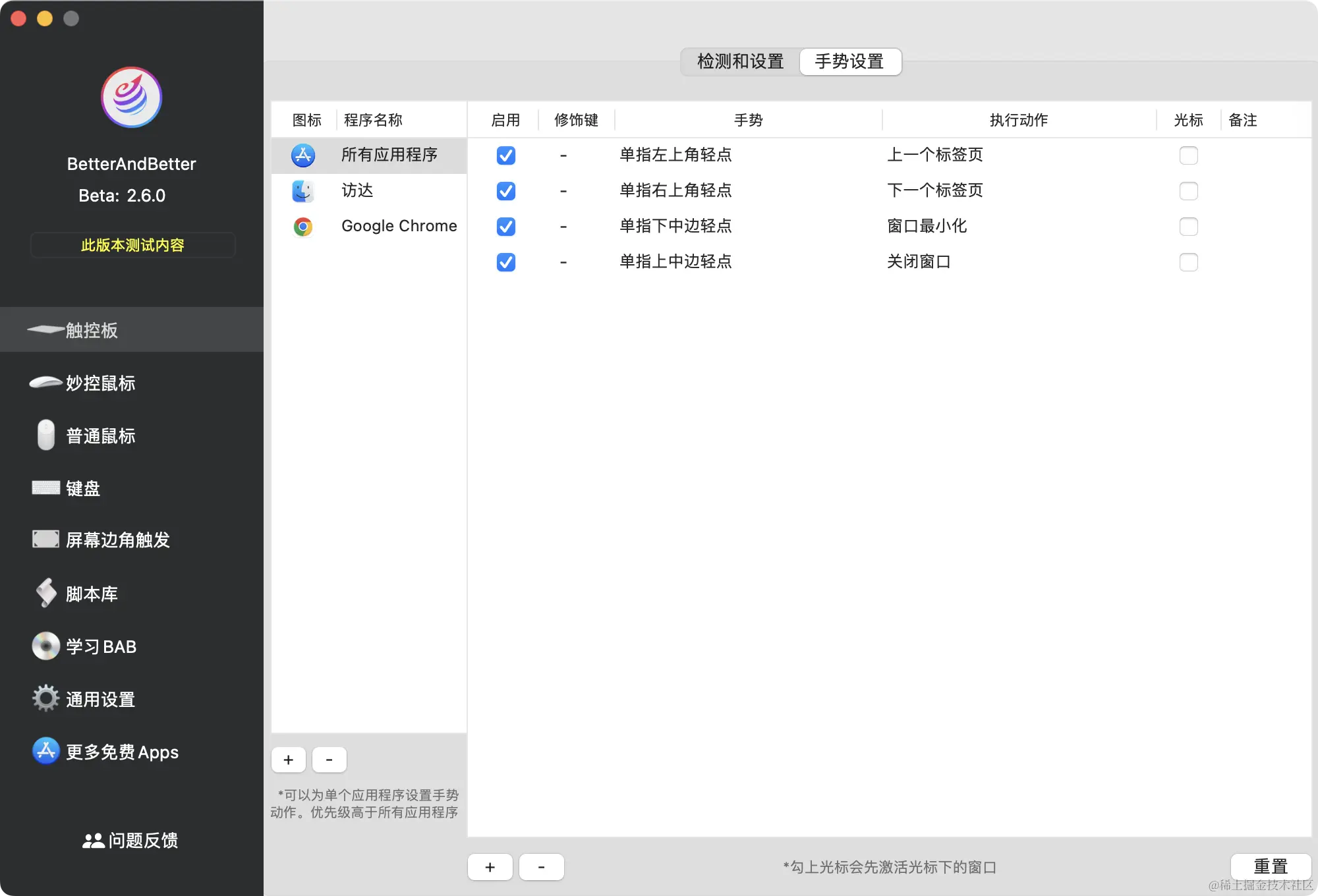Add a new application with plus button
Screen dimensions: 1318x896
(x=288, y=760)
